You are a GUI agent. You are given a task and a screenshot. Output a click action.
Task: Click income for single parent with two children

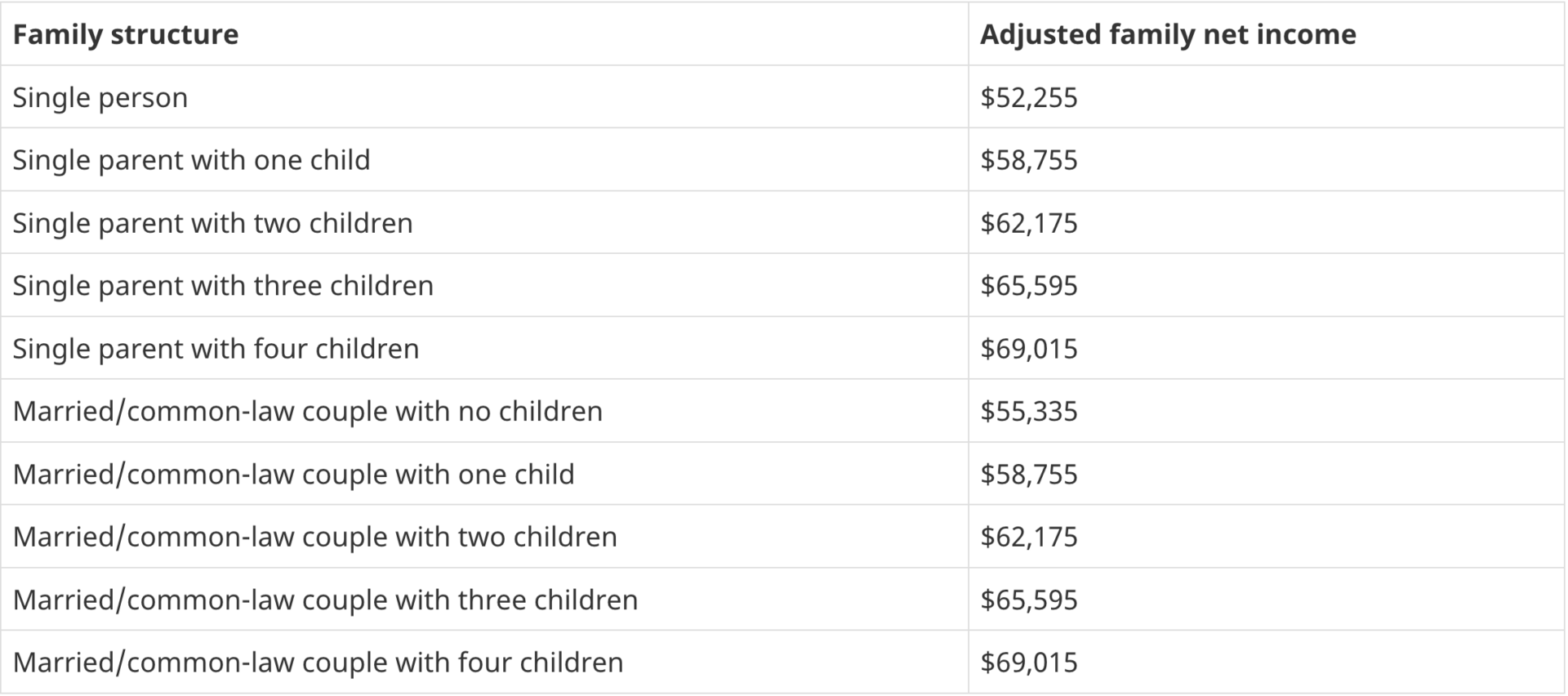click(x=1029, y=223)
